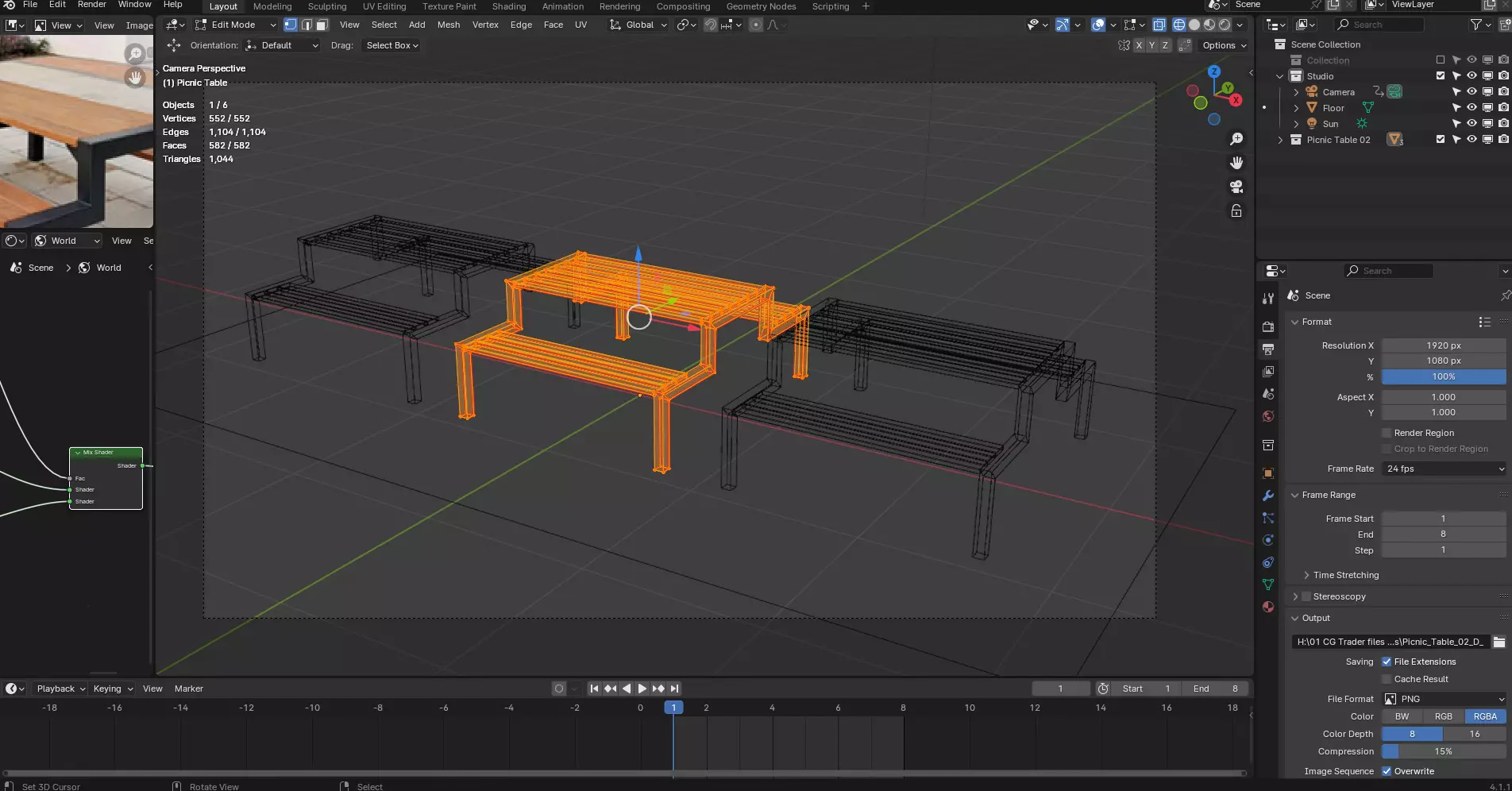Toggle lock camera to view icon
1512x791 pixels.
point(1236,210)
